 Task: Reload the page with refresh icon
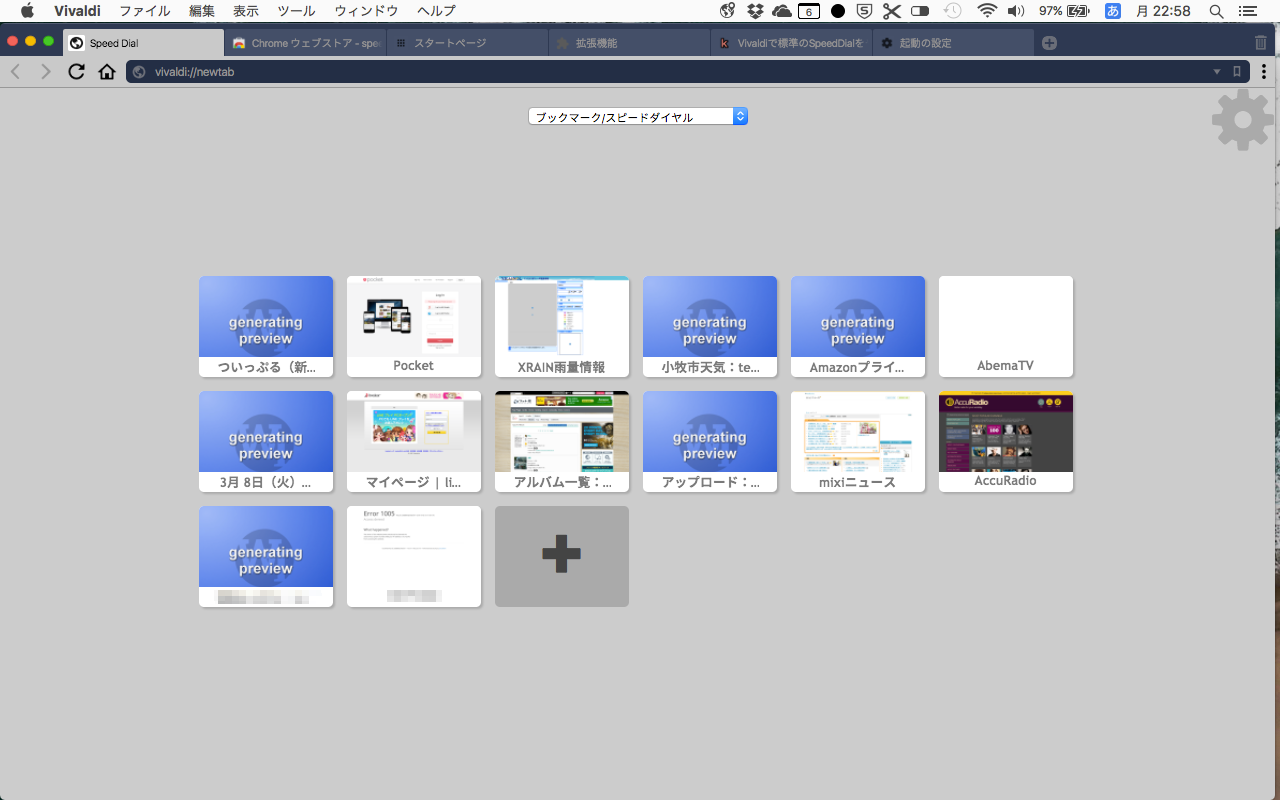click(x=76, y=72)
